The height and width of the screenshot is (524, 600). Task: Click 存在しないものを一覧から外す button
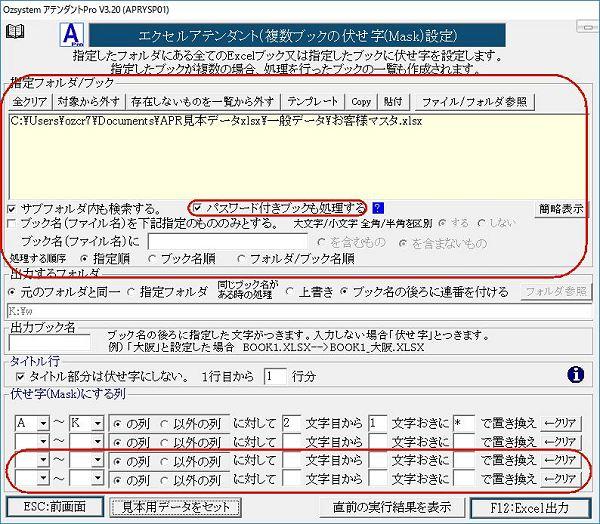pos(202,102)
